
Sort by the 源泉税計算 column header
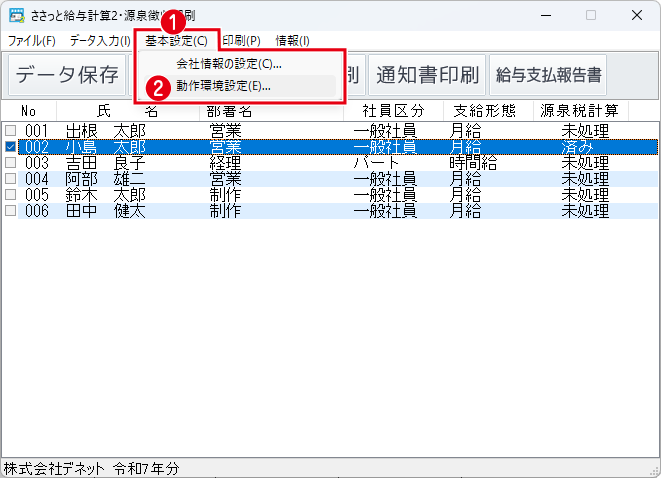pos(579,111)
